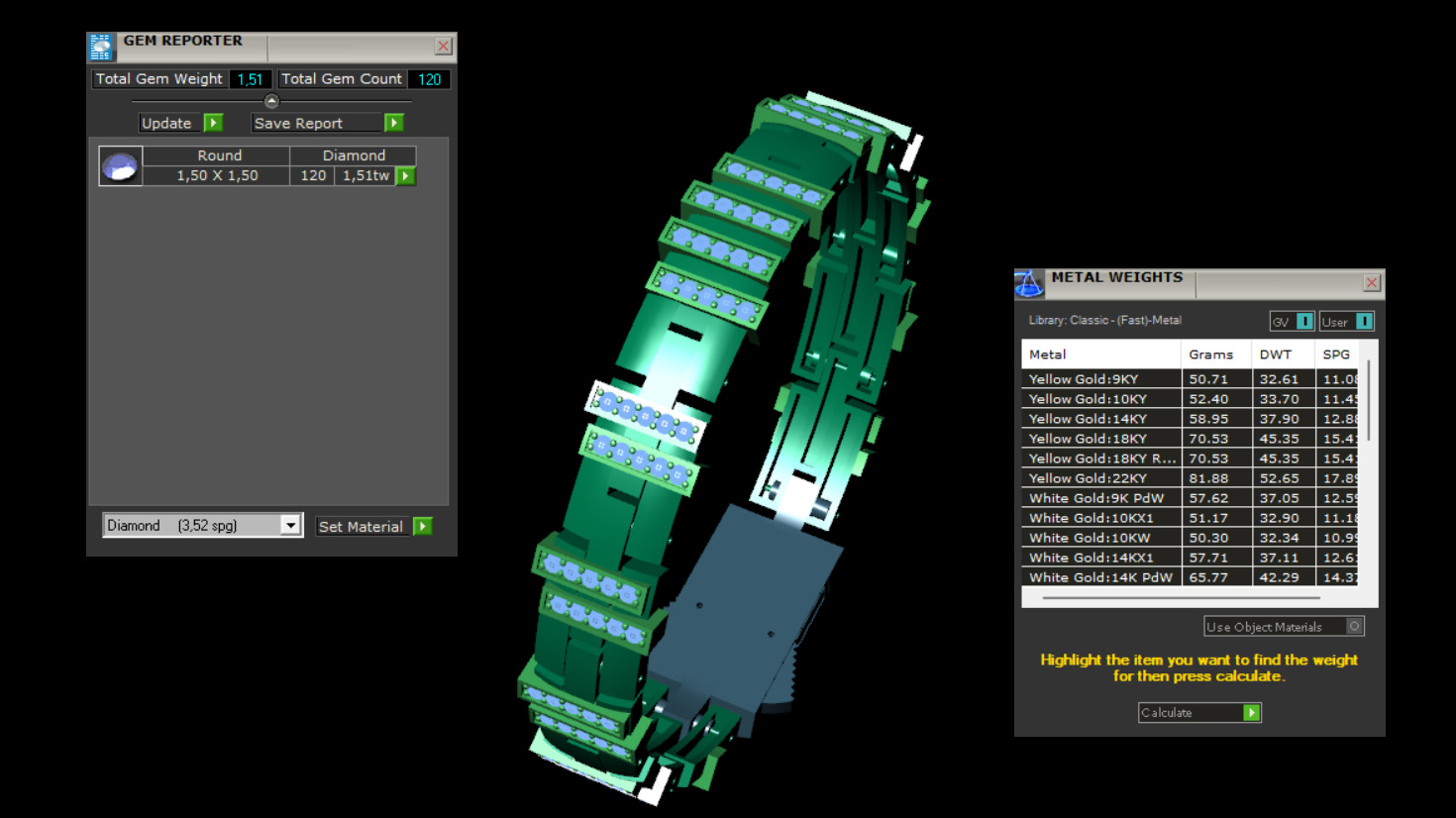Click the green arrow on the Calculate button
Viewport: 1456px width, 818px height.
[x=1252, y=713]
